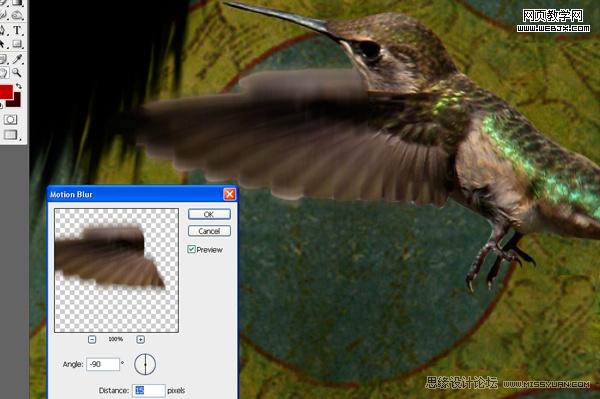Select the Eyedropper tool

(x=17, y=59)
